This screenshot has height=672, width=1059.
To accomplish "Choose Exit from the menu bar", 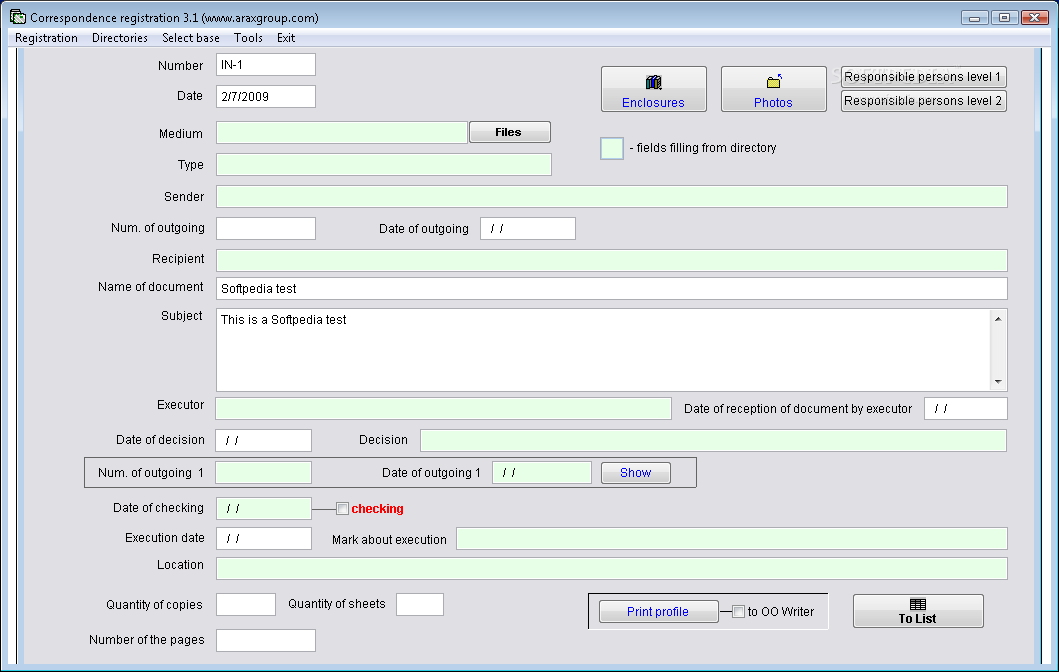I will tap(286, 38).
